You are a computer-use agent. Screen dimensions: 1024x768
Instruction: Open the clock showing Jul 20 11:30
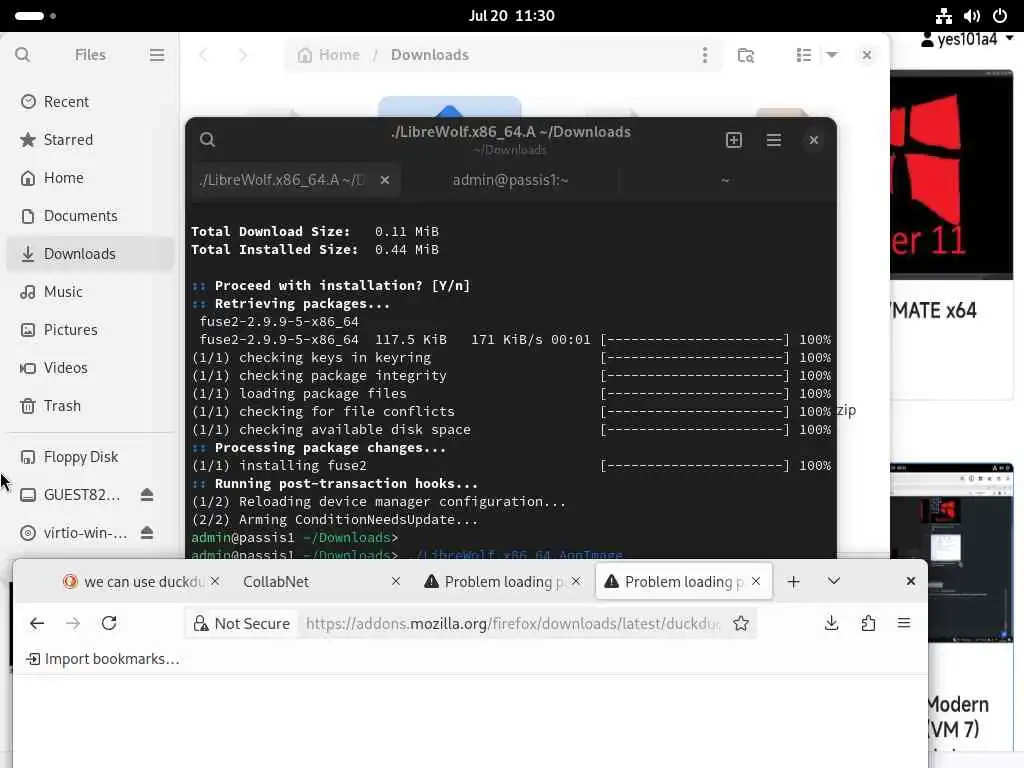point(511,16)
